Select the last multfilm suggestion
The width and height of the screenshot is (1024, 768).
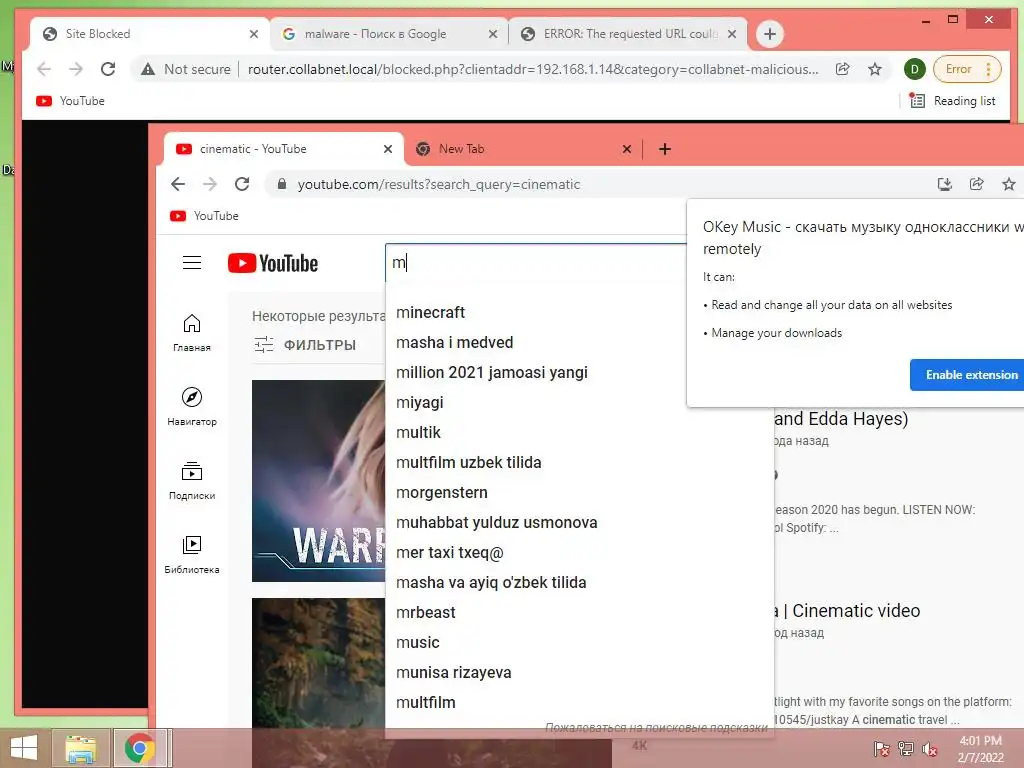579,703
